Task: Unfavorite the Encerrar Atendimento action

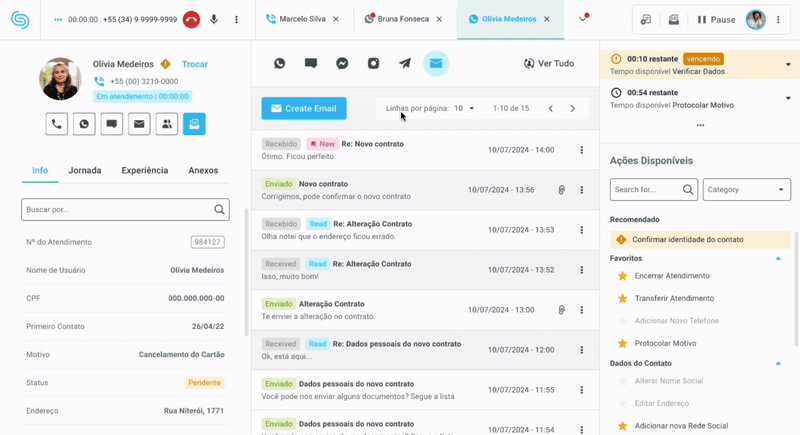Action: (623, 276)
